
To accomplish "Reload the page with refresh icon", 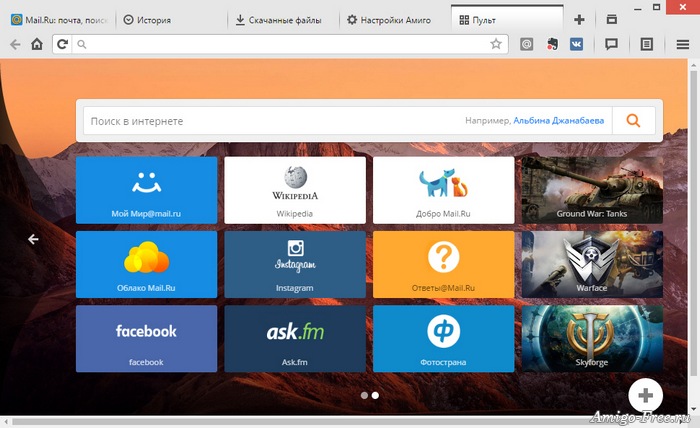I will (62, 44).
